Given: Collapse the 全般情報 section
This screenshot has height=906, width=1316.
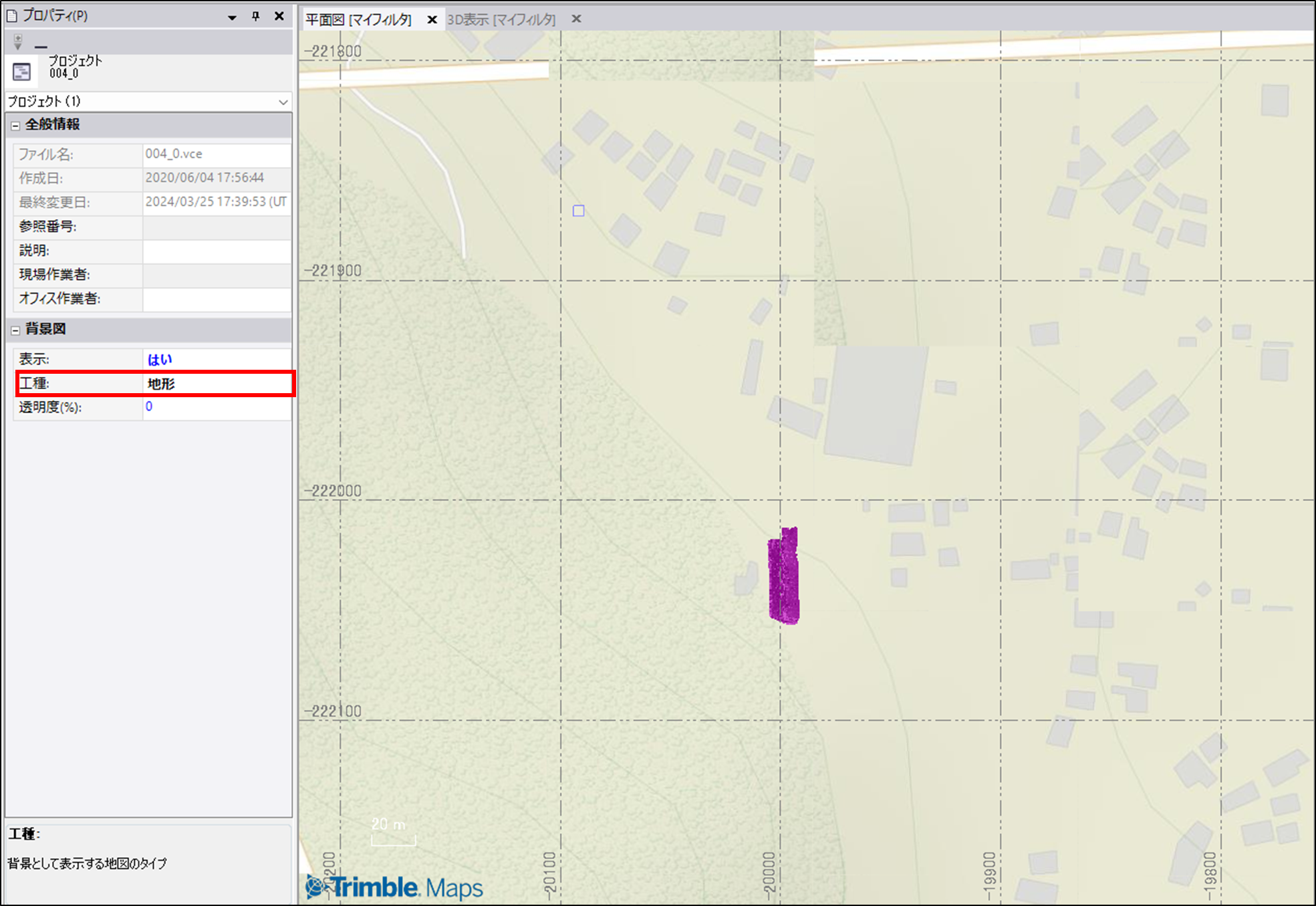Looking at the screenshot, I should point(15,125).
